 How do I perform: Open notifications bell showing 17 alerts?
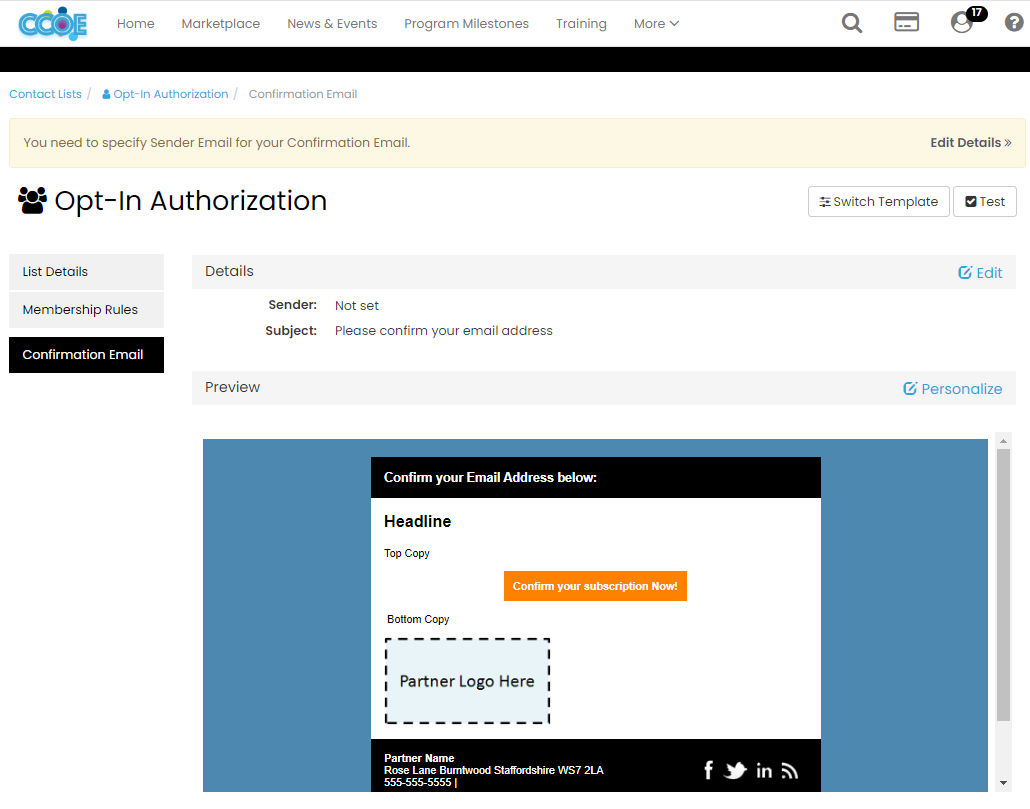pos(959,24)
